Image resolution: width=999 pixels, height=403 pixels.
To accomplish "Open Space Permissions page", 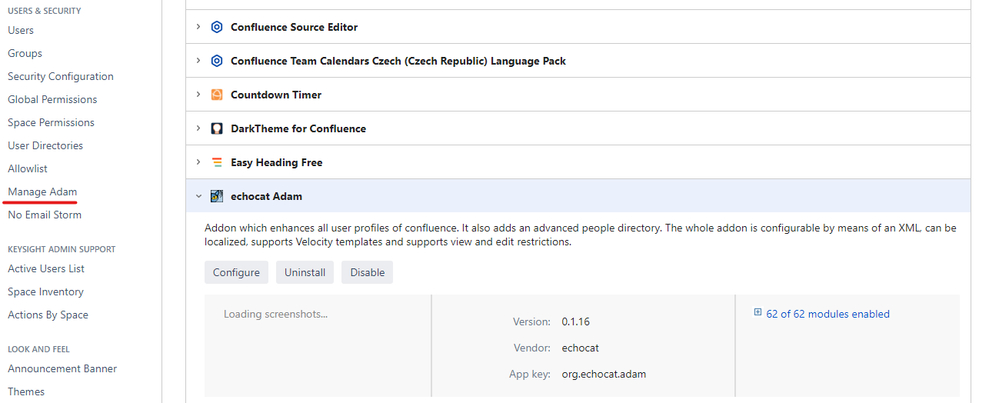I will [51, 122].
